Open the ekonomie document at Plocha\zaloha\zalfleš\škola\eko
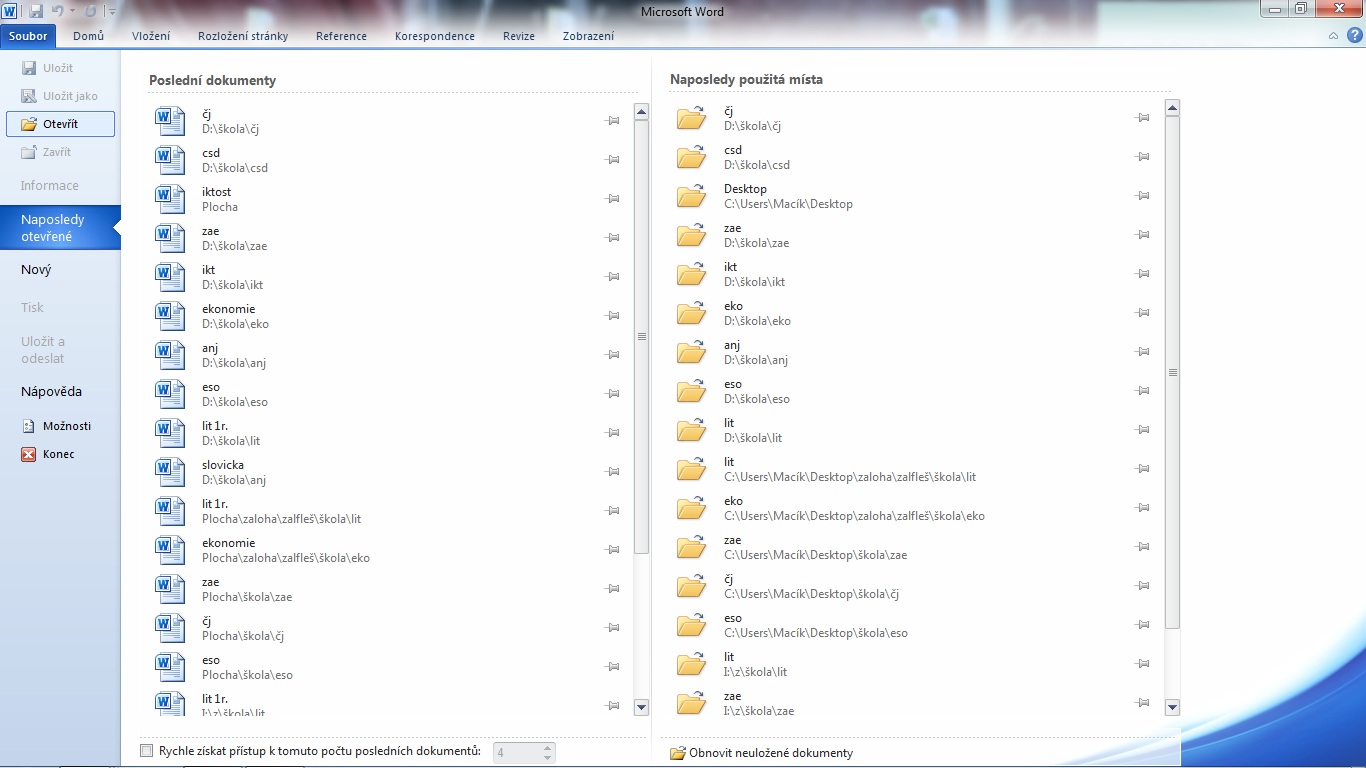 390,550
